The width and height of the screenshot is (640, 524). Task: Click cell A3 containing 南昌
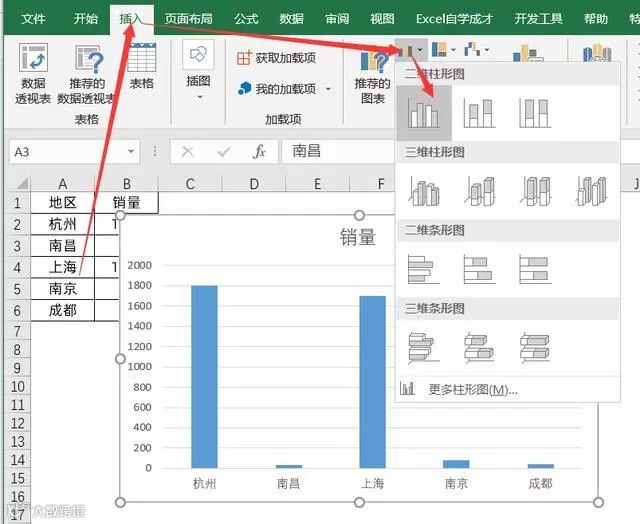[62, 246]
